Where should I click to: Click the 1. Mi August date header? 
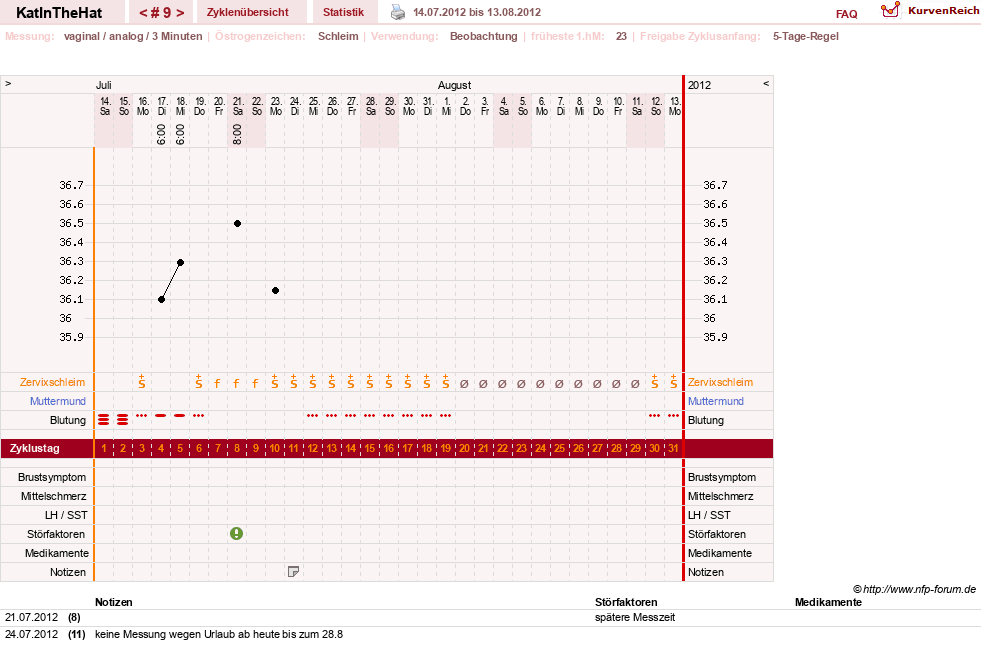click(x=446, y=106)
